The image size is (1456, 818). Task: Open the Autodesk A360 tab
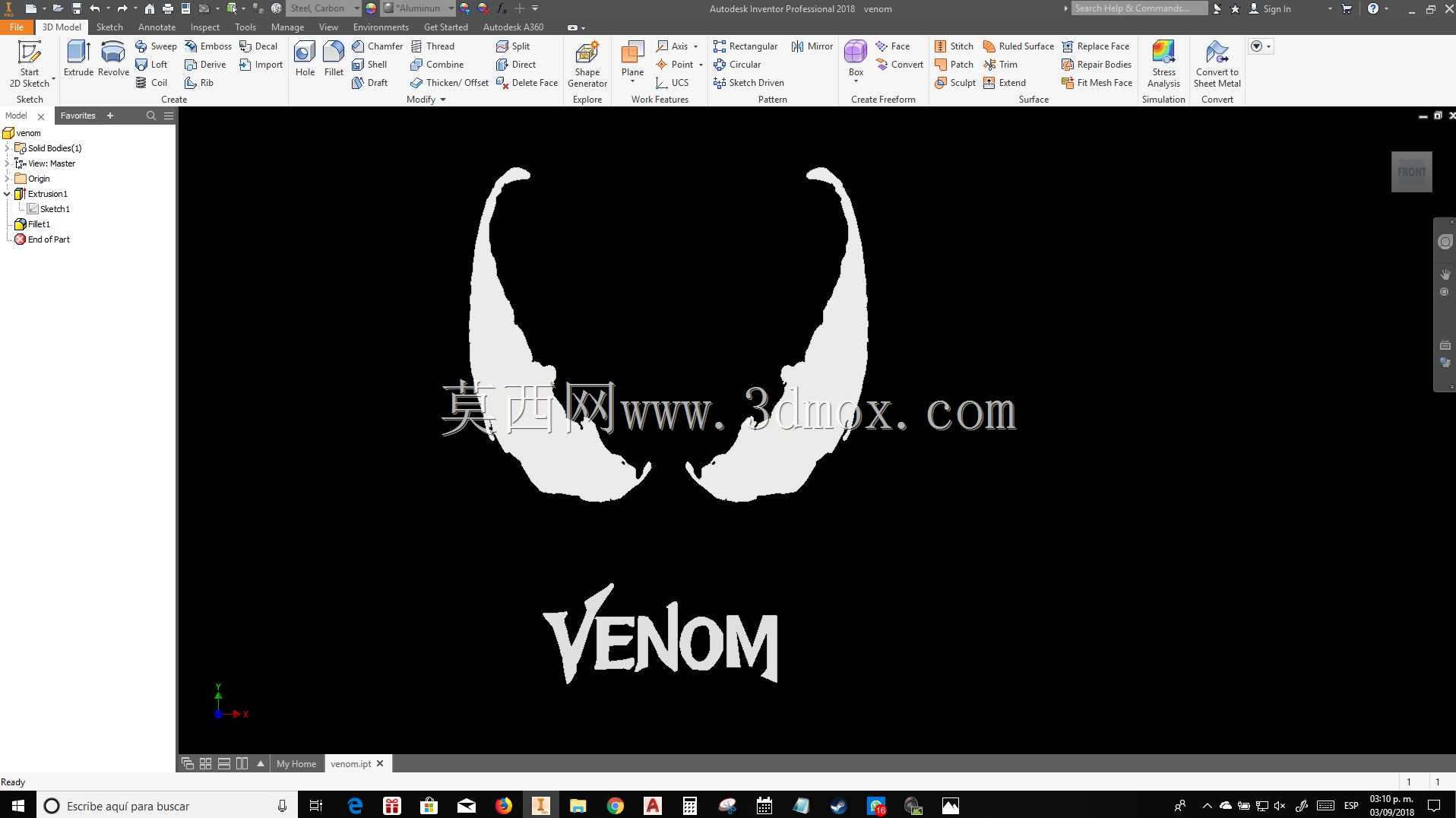[x=514, y=27]
